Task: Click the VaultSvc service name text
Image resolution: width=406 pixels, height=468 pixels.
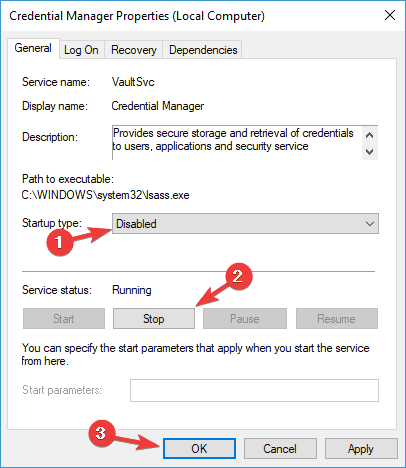Action: (x=133, y=82)
